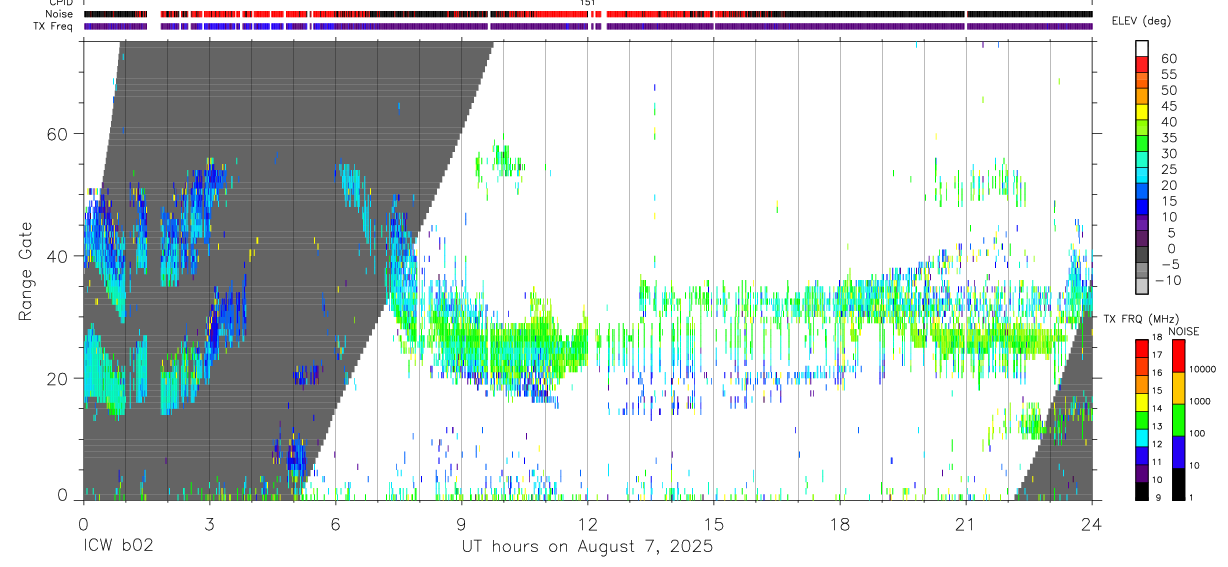Click the blue 10–100 NOISE swatch
The image size is (1228, 567).
(1178, 452)
